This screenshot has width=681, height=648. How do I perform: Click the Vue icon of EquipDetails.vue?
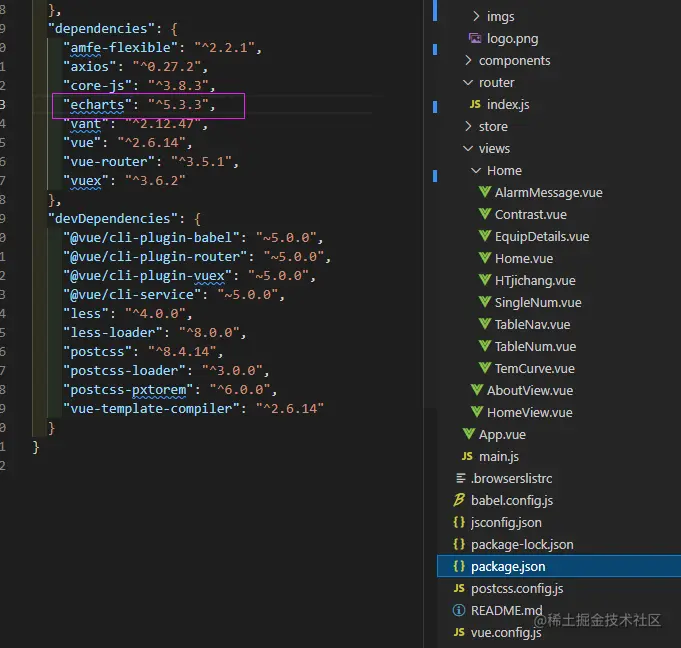[x=485, y=236]
